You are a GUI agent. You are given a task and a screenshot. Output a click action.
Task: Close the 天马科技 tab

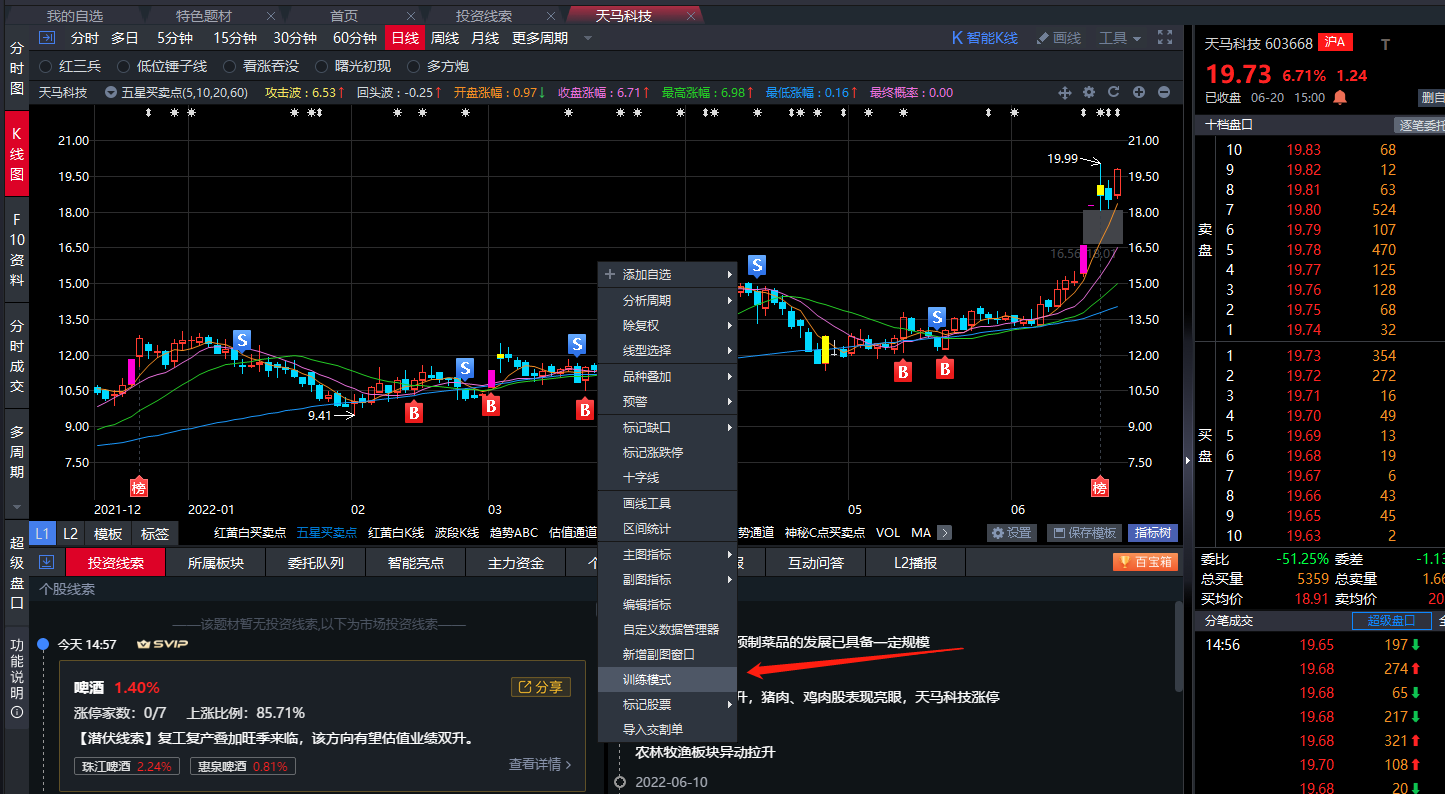691,15
